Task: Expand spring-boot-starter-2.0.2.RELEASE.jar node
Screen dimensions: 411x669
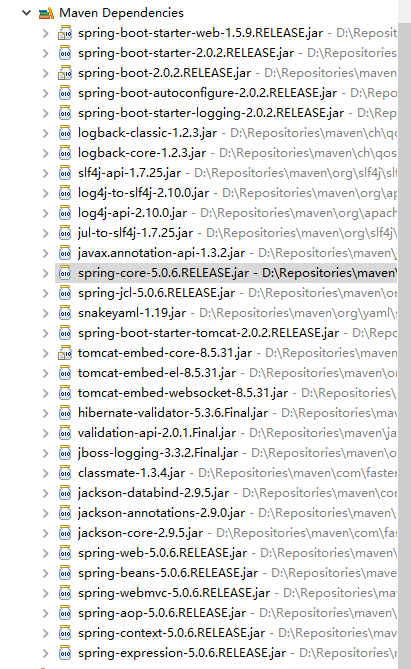Action: tap(46, 53)
